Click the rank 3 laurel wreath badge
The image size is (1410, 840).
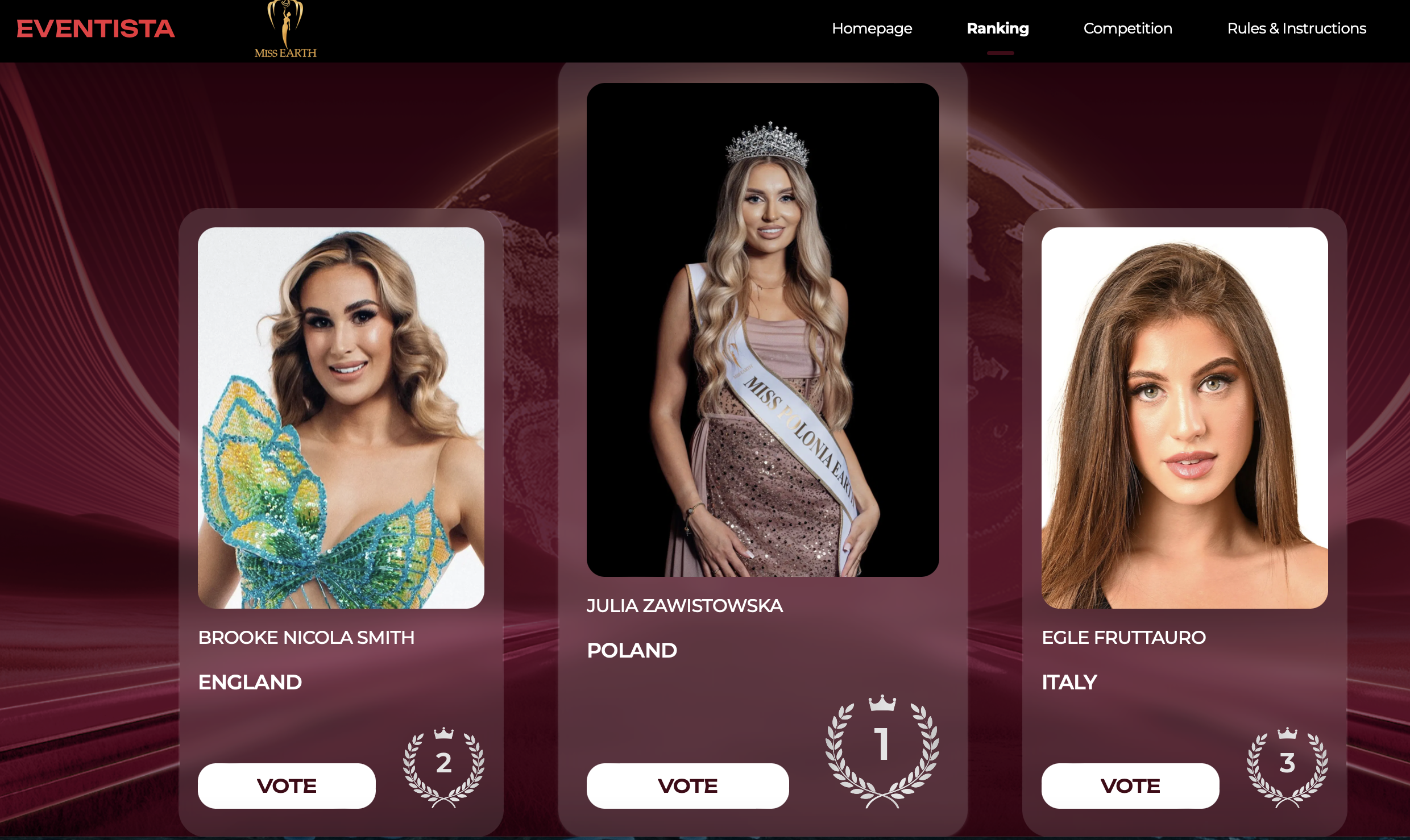tap(1287, 767)
